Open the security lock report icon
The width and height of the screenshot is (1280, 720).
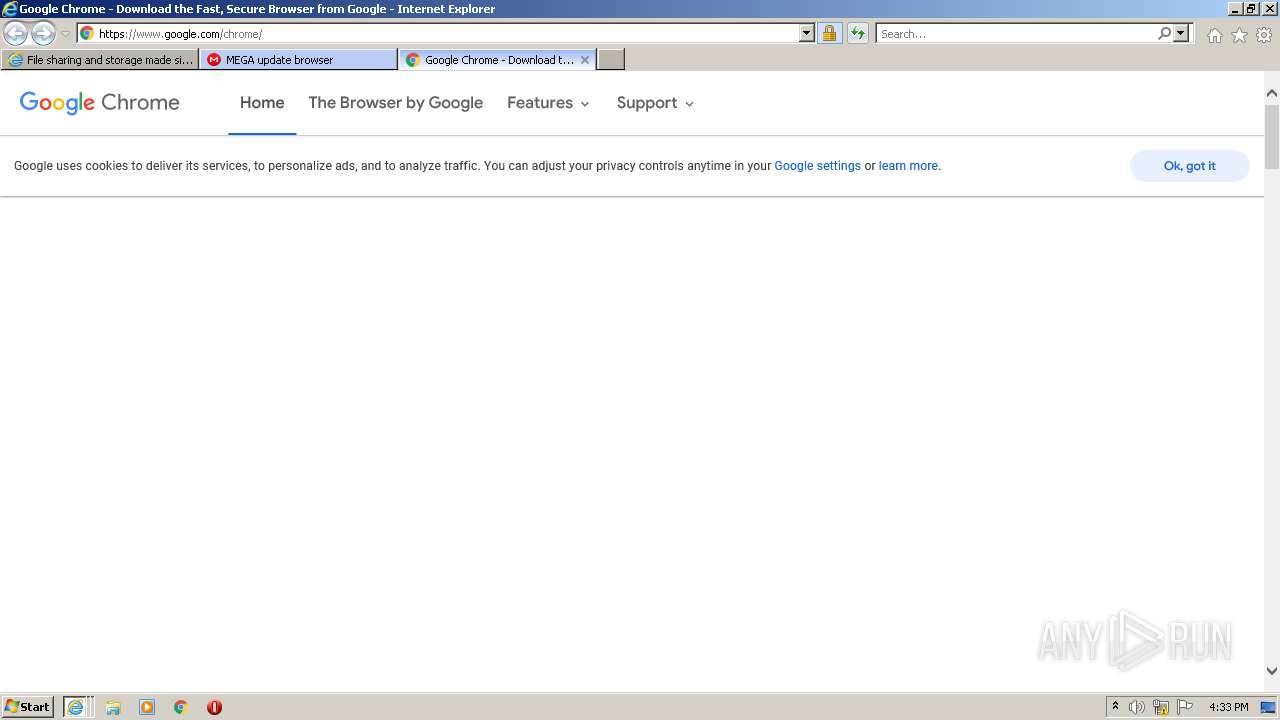point(829,33)
